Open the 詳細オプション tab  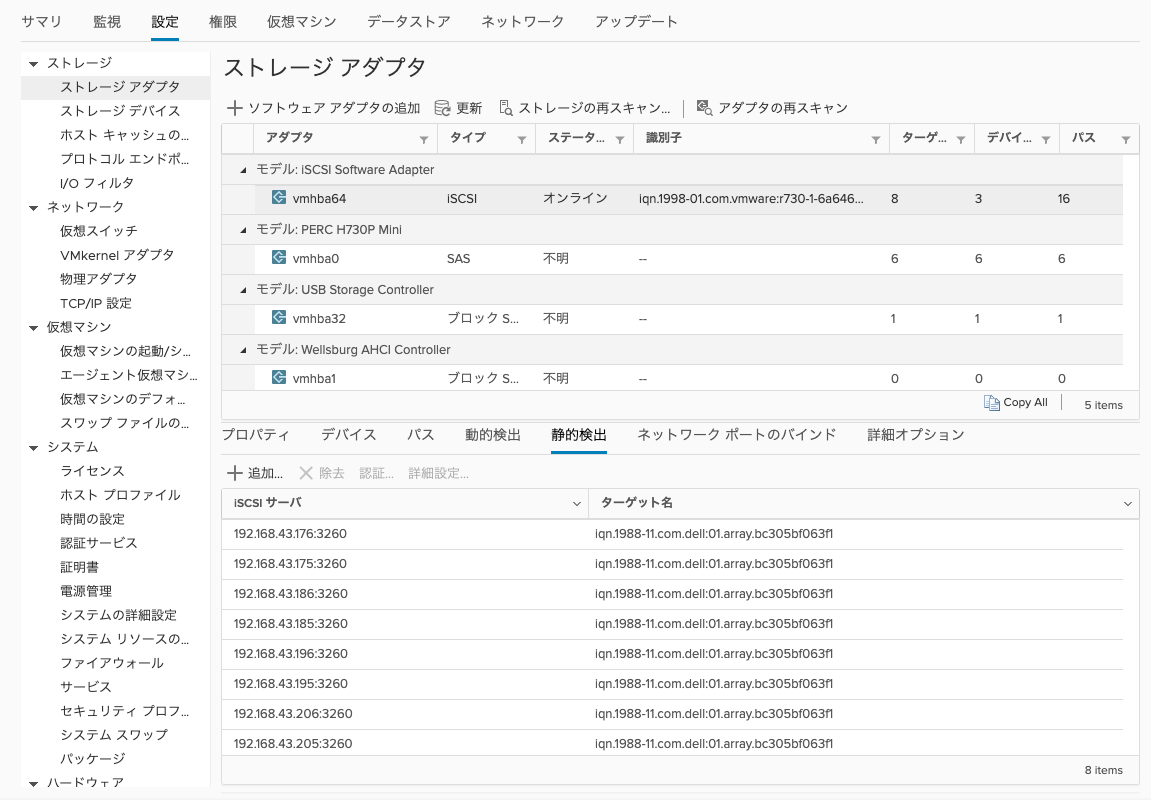click(916, 434)
